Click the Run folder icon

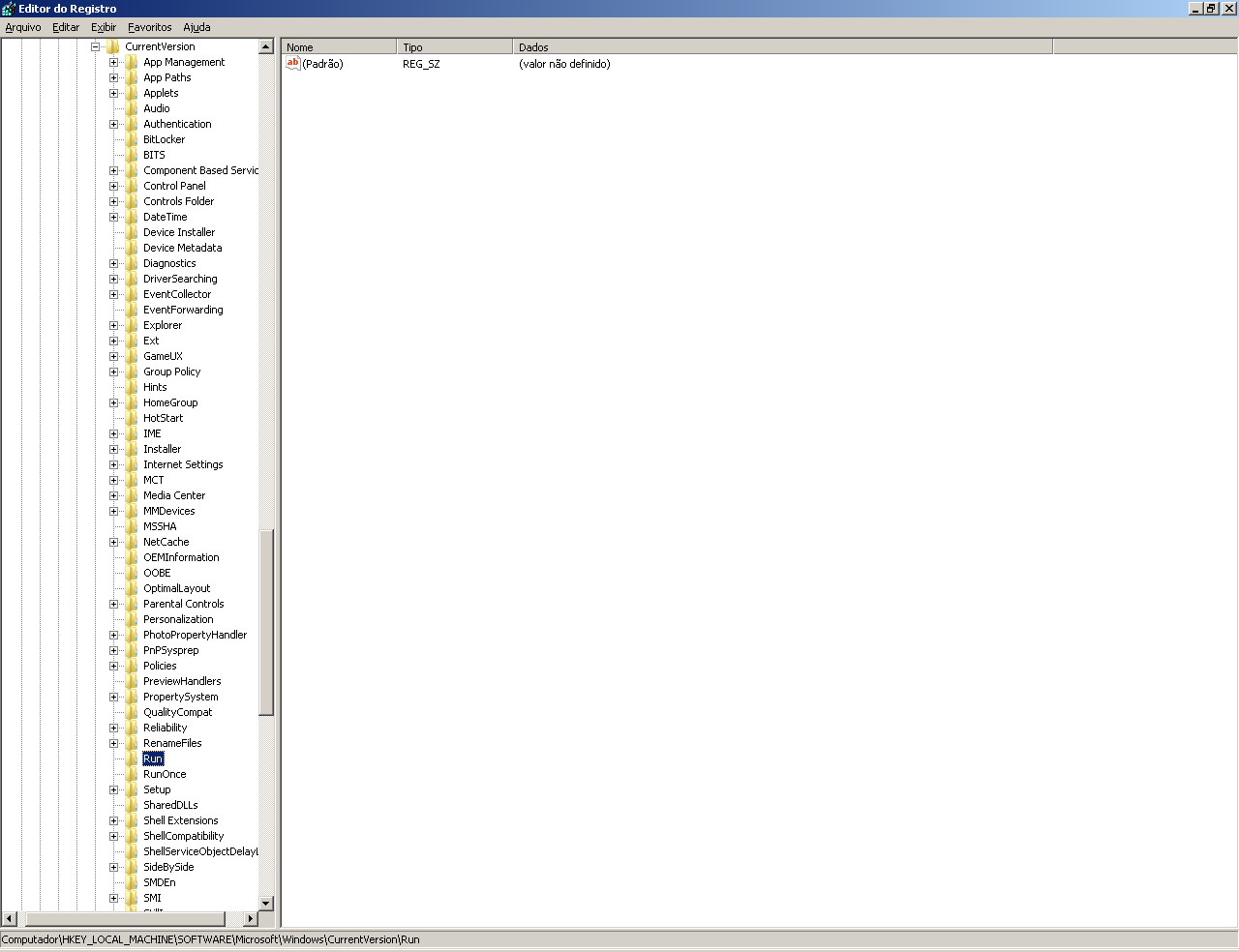tap(132, 759)
